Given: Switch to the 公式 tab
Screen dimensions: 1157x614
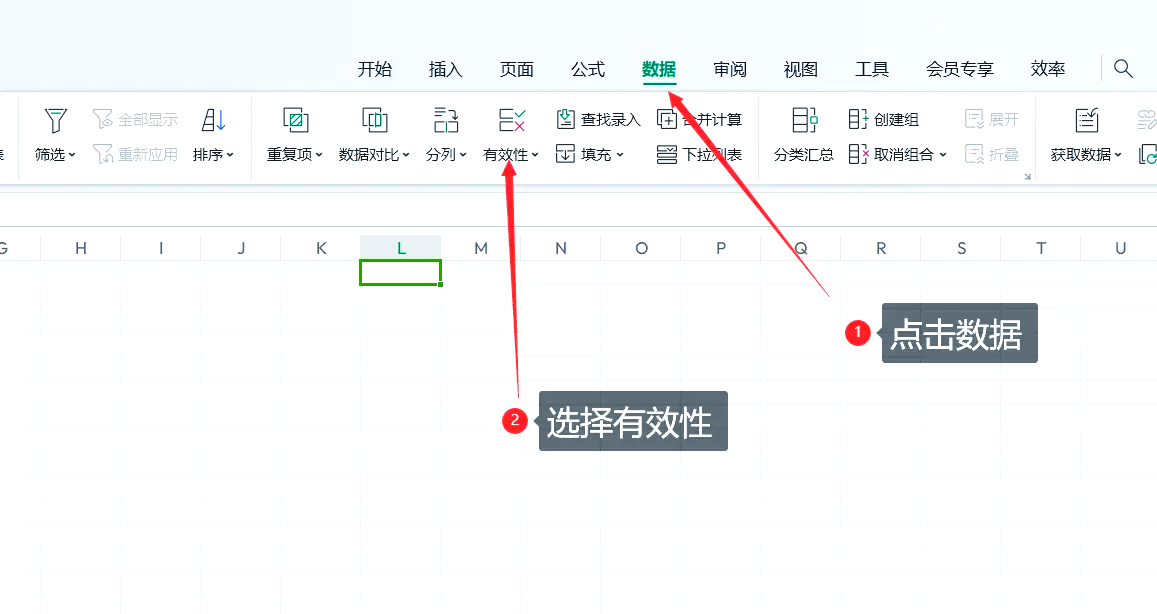Looking at the screenshot, I should click(588, 69).
